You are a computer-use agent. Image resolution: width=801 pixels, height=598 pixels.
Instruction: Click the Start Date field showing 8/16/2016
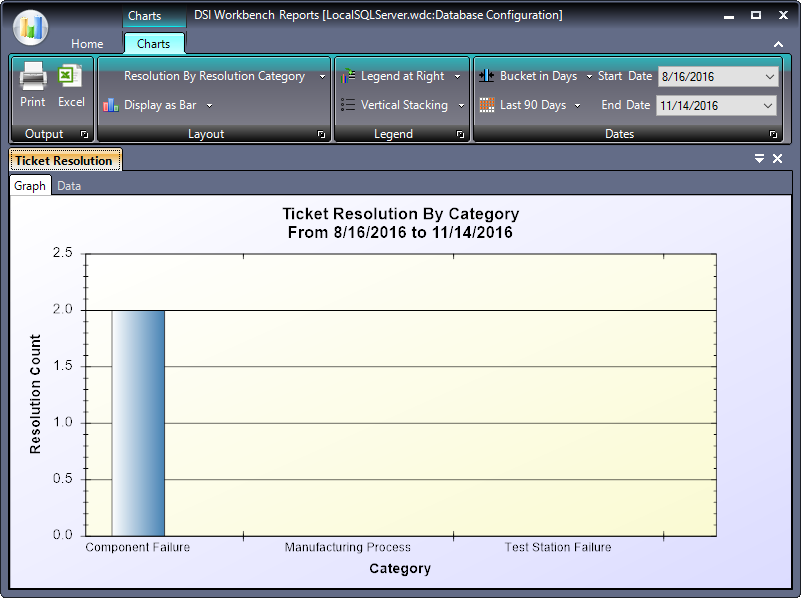pos(718,77)
